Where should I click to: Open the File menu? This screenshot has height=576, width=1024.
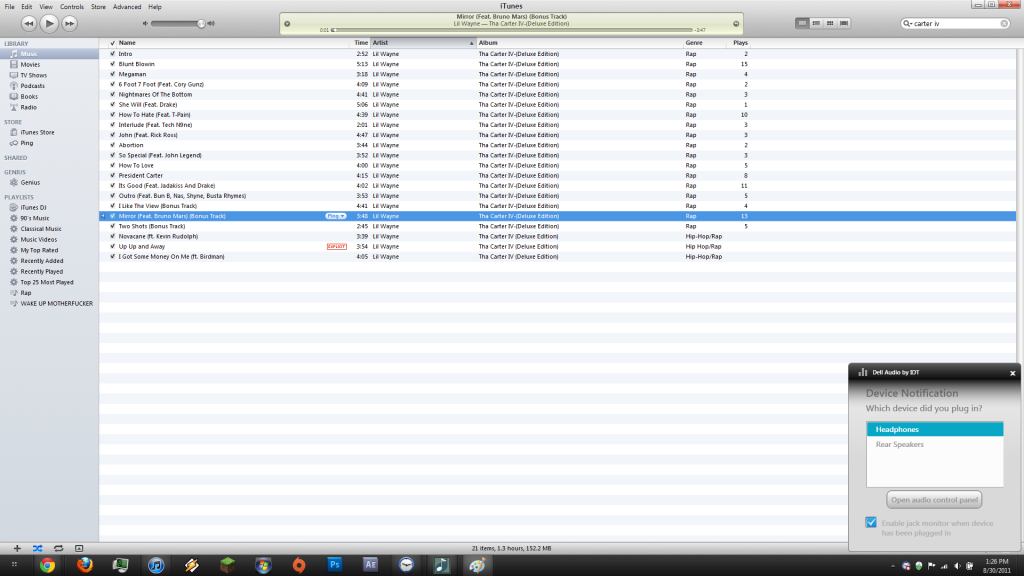click(9, 7)
